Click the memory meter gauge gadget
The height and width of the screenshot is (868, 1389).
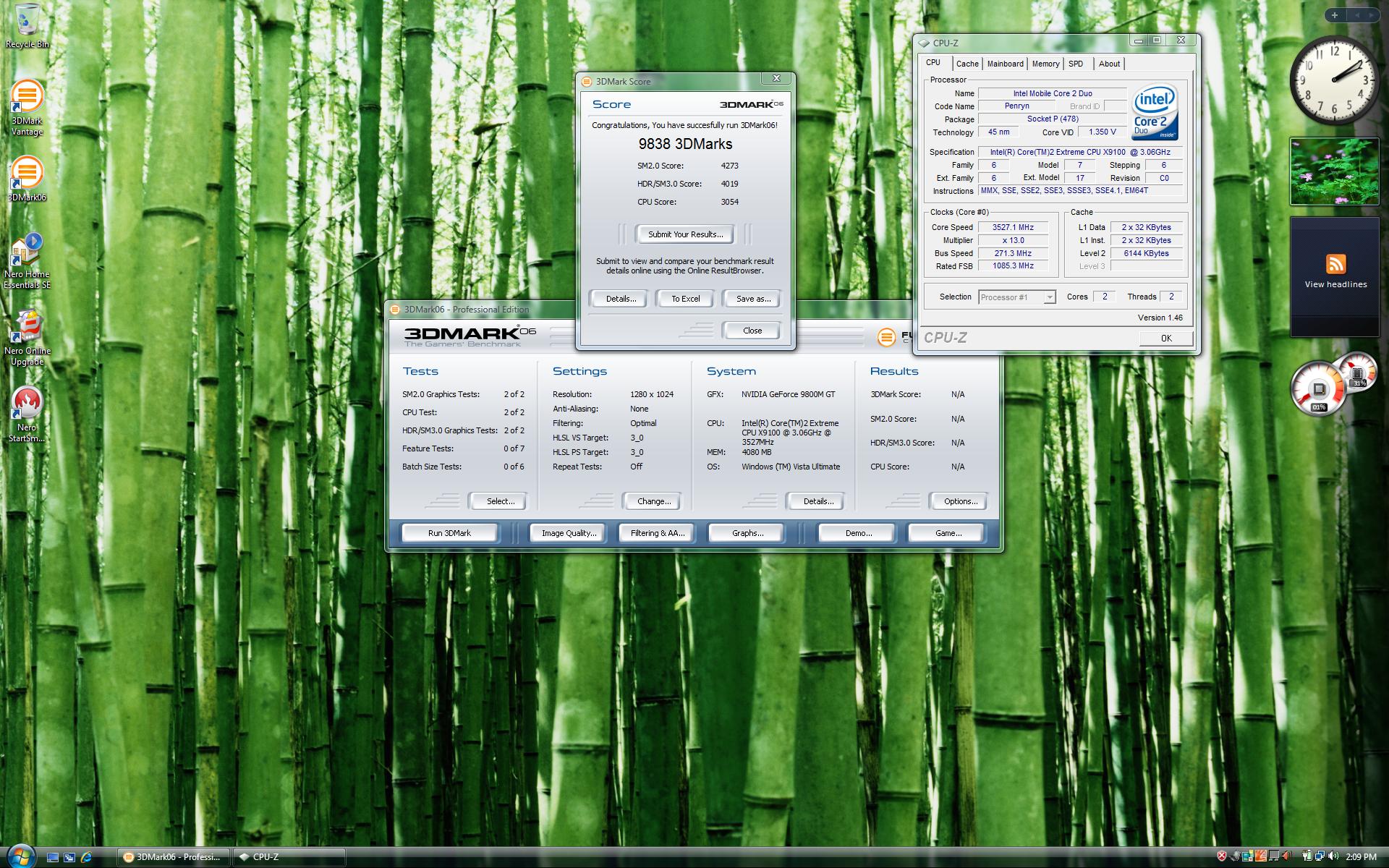pos(1358,372)
